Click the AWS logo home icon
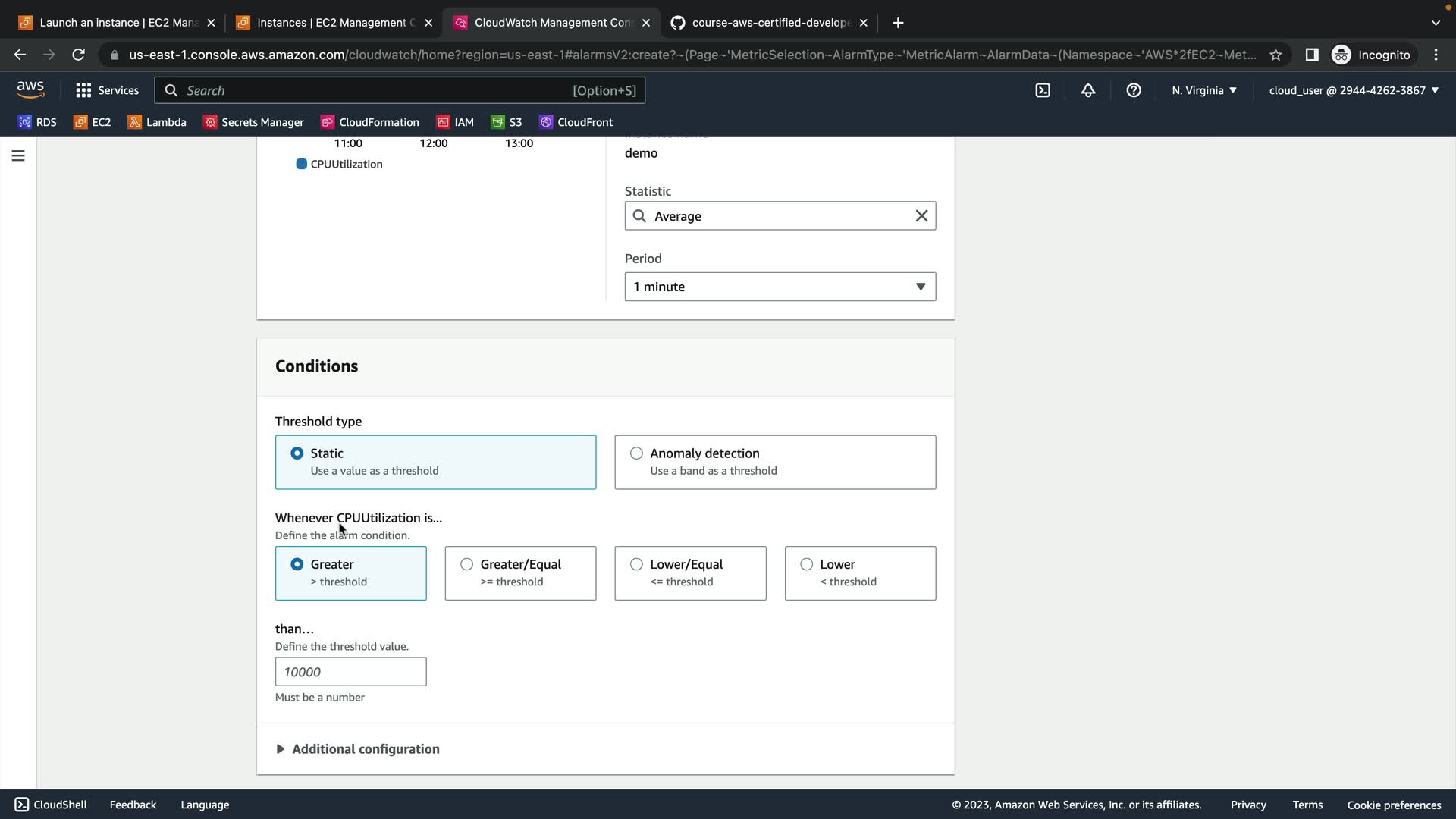This screenshot has width=1456, height=819. (30, 89)
